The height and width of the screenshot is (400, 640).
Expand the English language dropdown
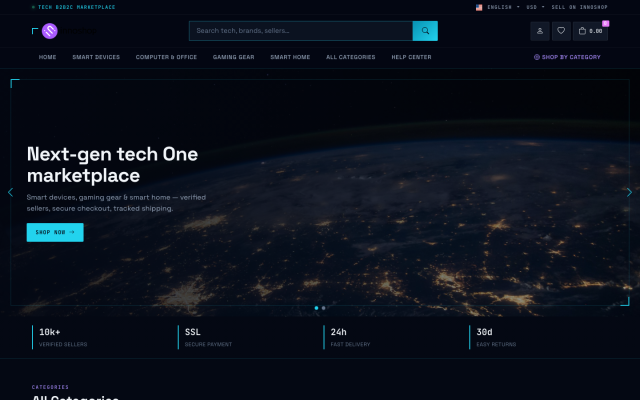[x=503, y=7]
